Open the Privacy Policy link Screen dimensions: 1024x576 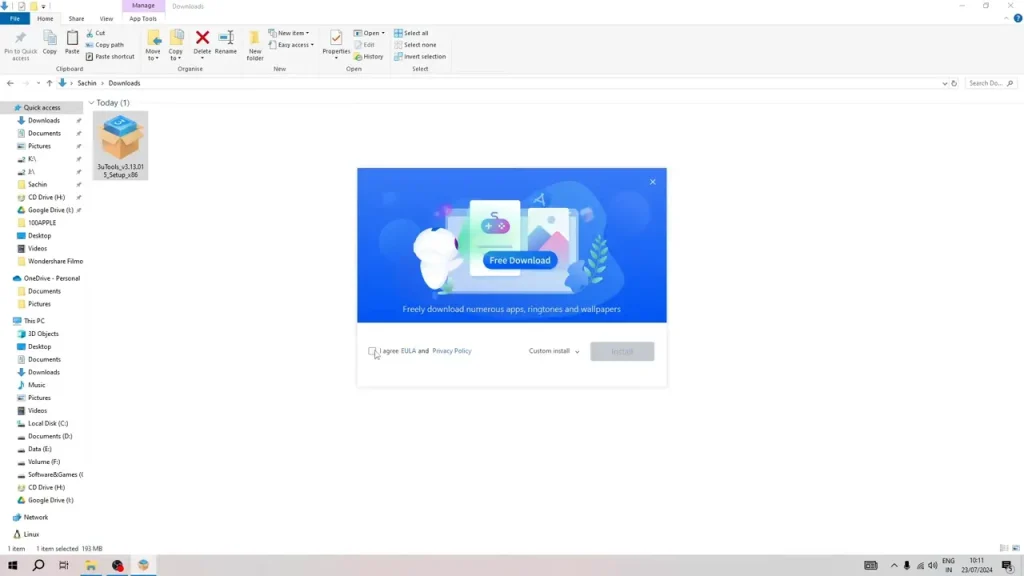(451, 351)
